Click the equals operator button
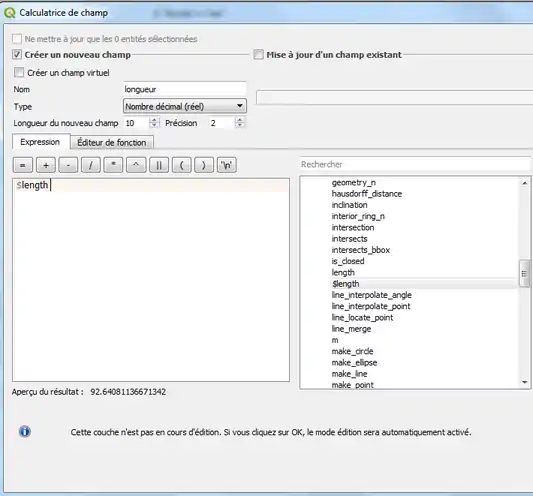The image size is (533, 496). (x=23, y=165)
